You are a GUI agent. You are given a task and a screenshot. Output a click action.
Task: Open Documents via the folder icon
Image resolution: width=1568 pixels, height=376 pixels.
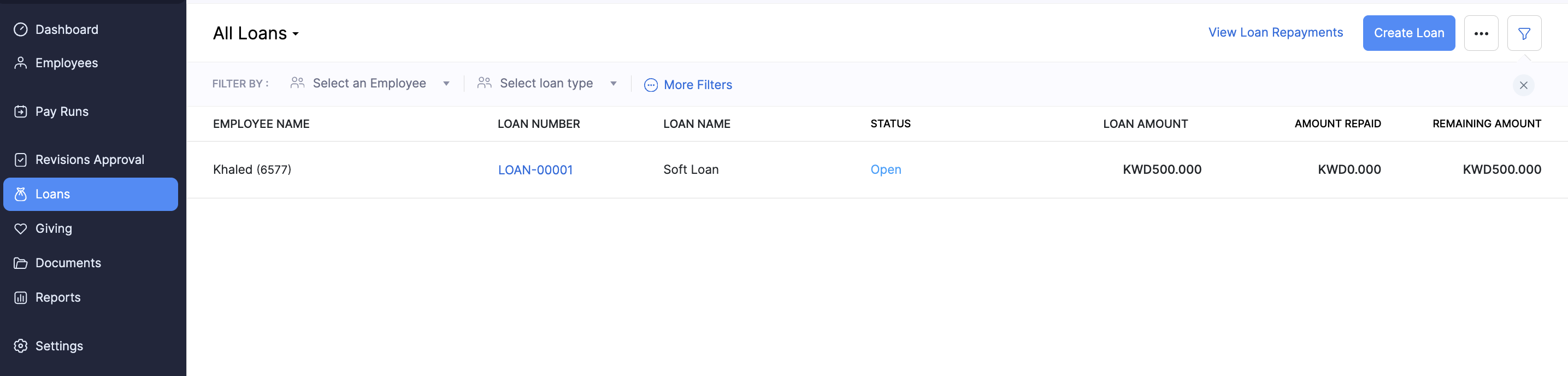[20, 263]
